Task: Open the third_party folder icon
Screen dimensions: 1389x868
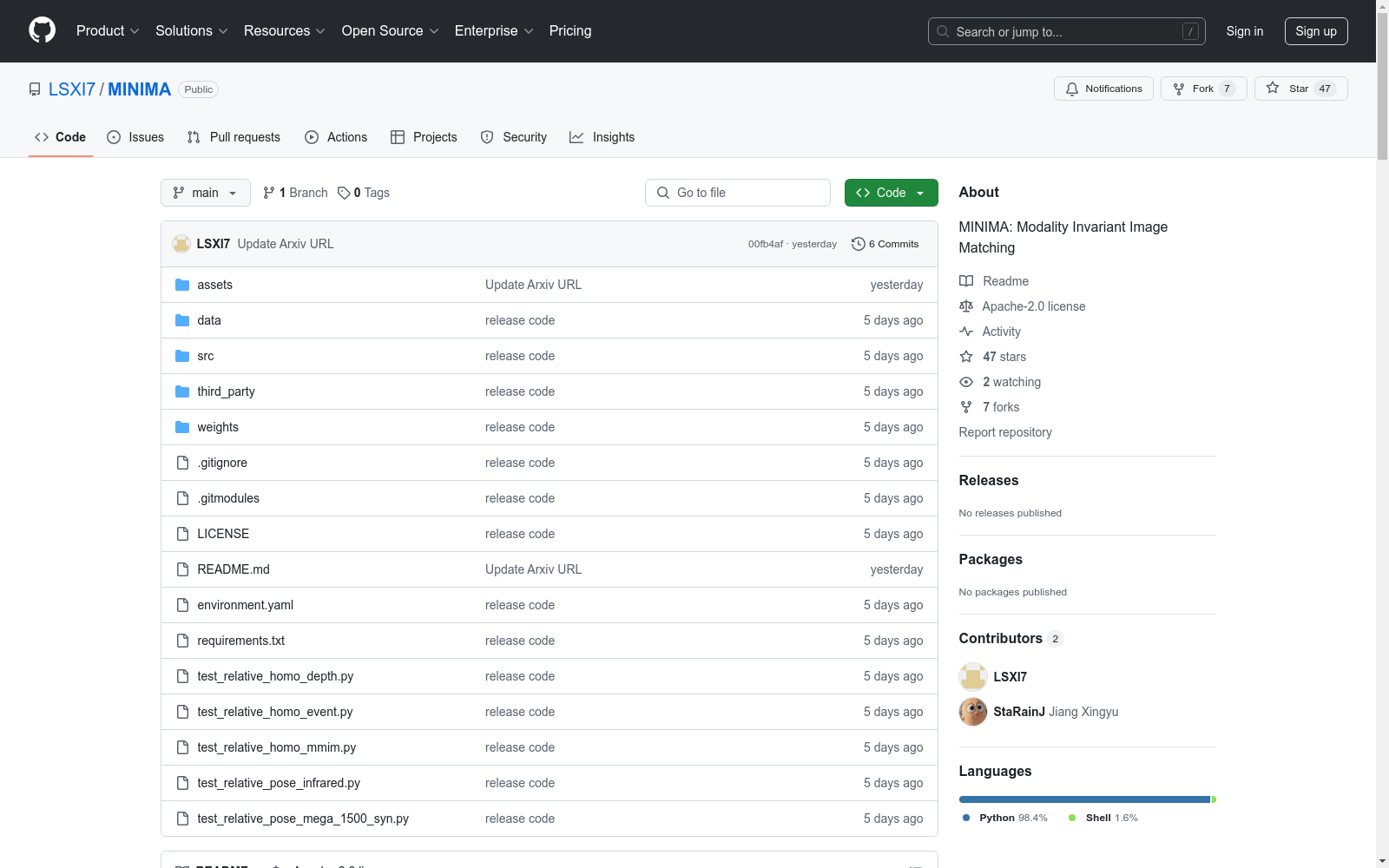Action: pyautogui.click(x=182, y=391)
